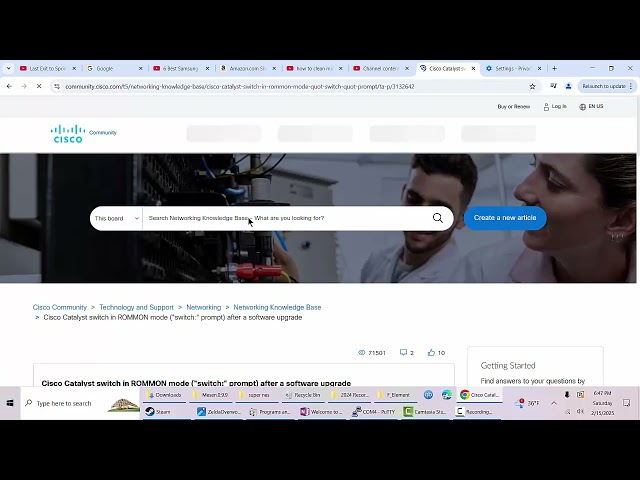Open Camtasia Studio taskbar item
Screen dimensions: 640x480
pos(425,411)
